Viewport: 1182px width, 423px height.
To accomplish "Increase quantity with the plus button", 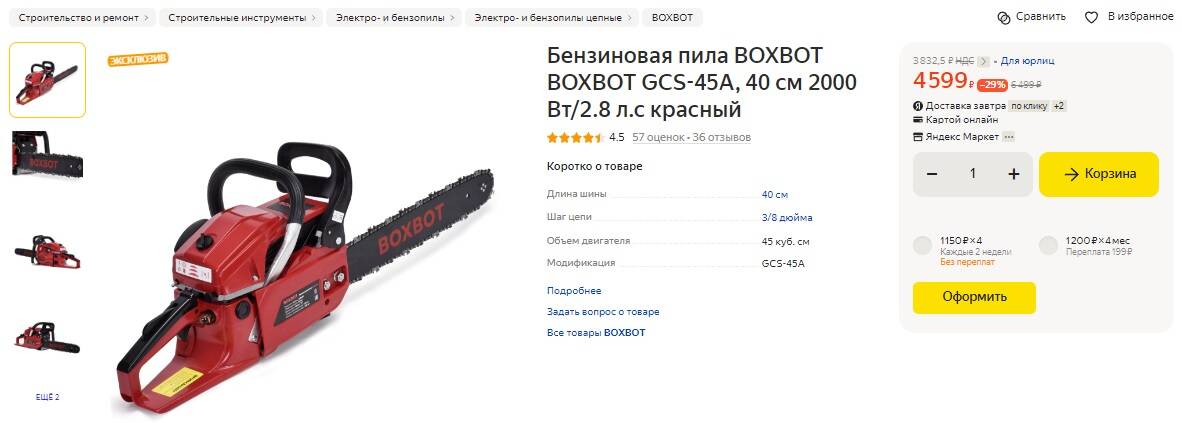I will point(1014,174).
